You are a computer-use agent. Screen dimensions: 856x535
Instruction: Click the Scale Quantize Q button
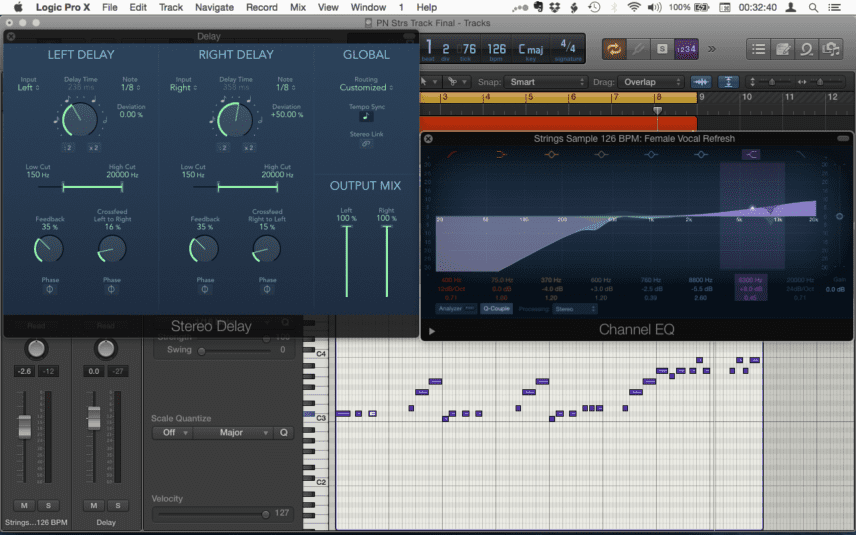click(x=283, y=432)
